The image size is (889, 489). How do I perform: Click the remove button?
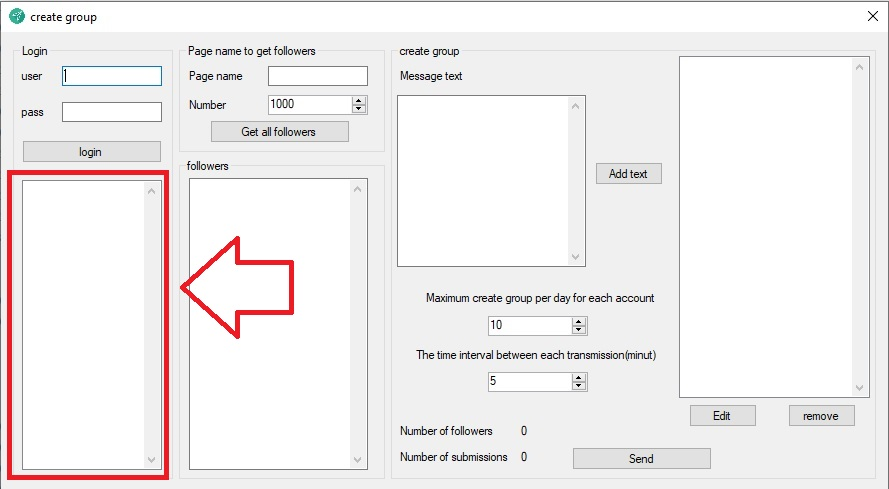coord(821,415)
